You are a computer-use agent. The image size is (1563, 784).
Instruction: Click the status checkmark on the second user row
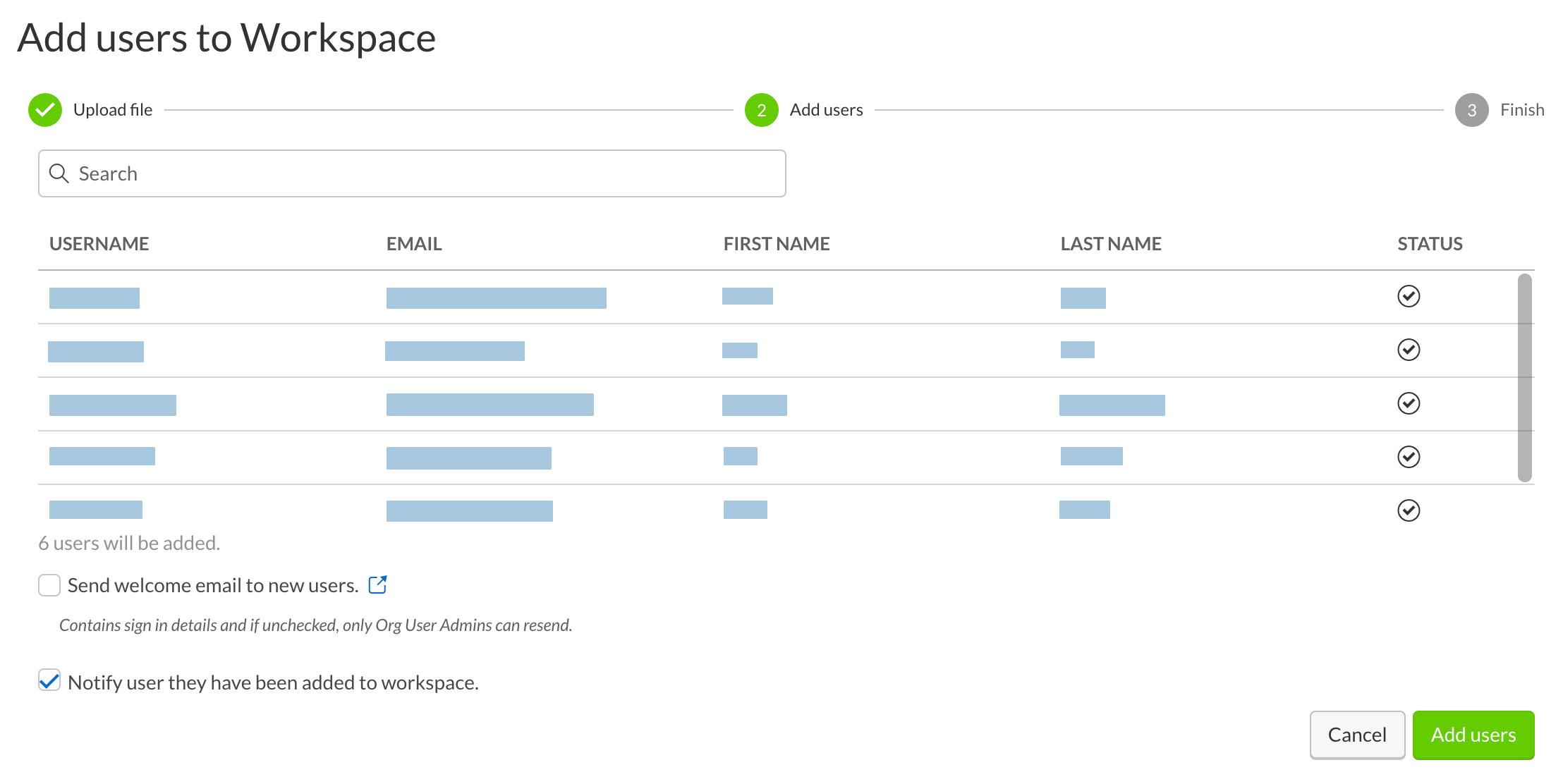pyautogui.click(x=1408, y=350)
